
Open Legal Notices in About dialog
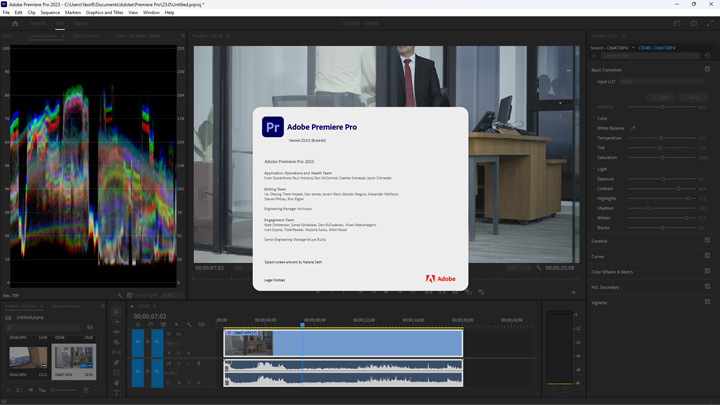coord(275,280)
